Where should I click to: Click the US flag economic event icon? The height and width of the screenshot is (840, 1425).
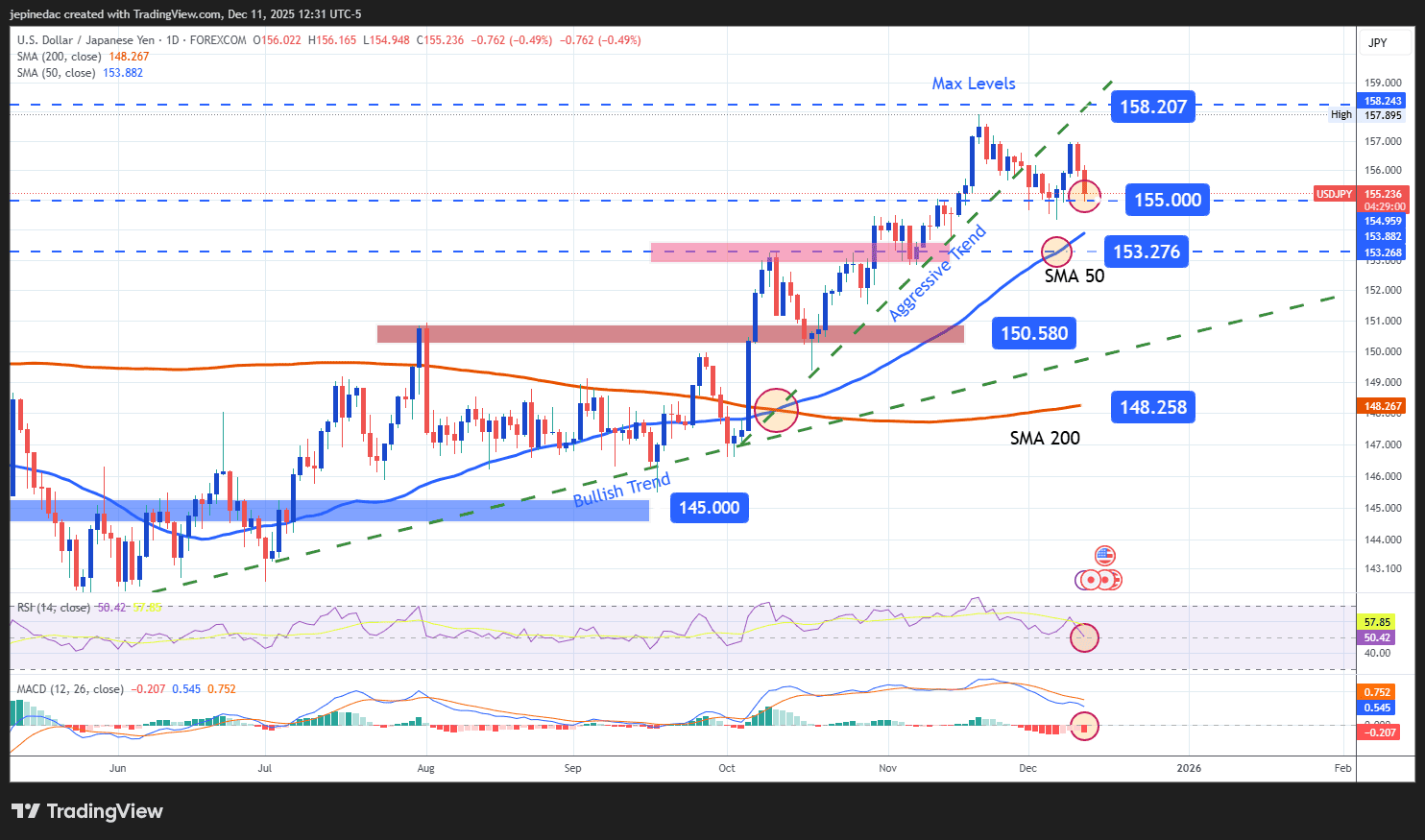click(x=1104, y=556)
